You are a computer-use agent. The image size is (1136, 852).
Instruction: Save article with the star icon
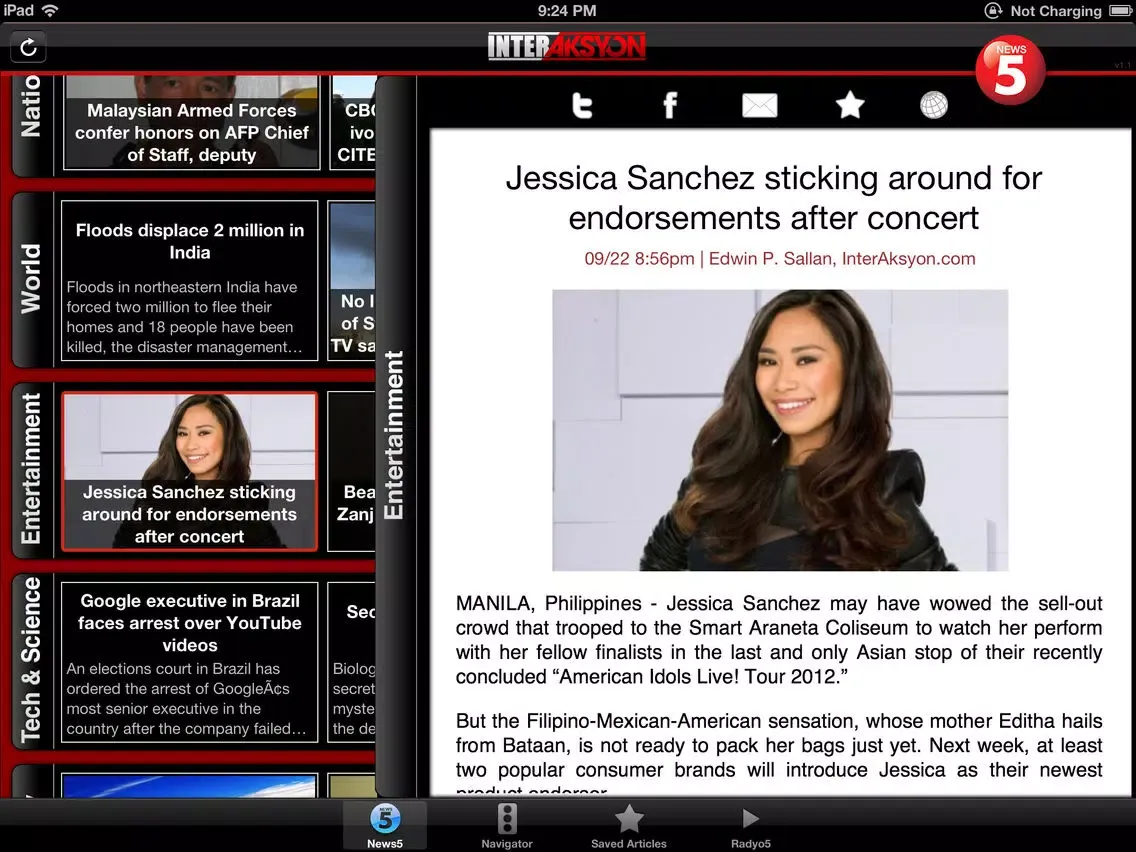click(x=850, y=106)
